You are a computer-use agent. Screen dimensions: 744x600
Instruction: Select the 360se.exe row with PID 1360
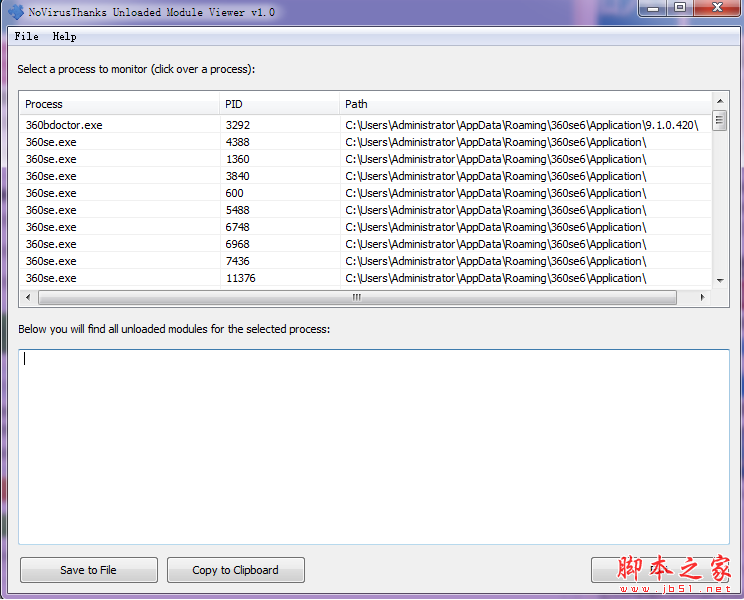365,159
